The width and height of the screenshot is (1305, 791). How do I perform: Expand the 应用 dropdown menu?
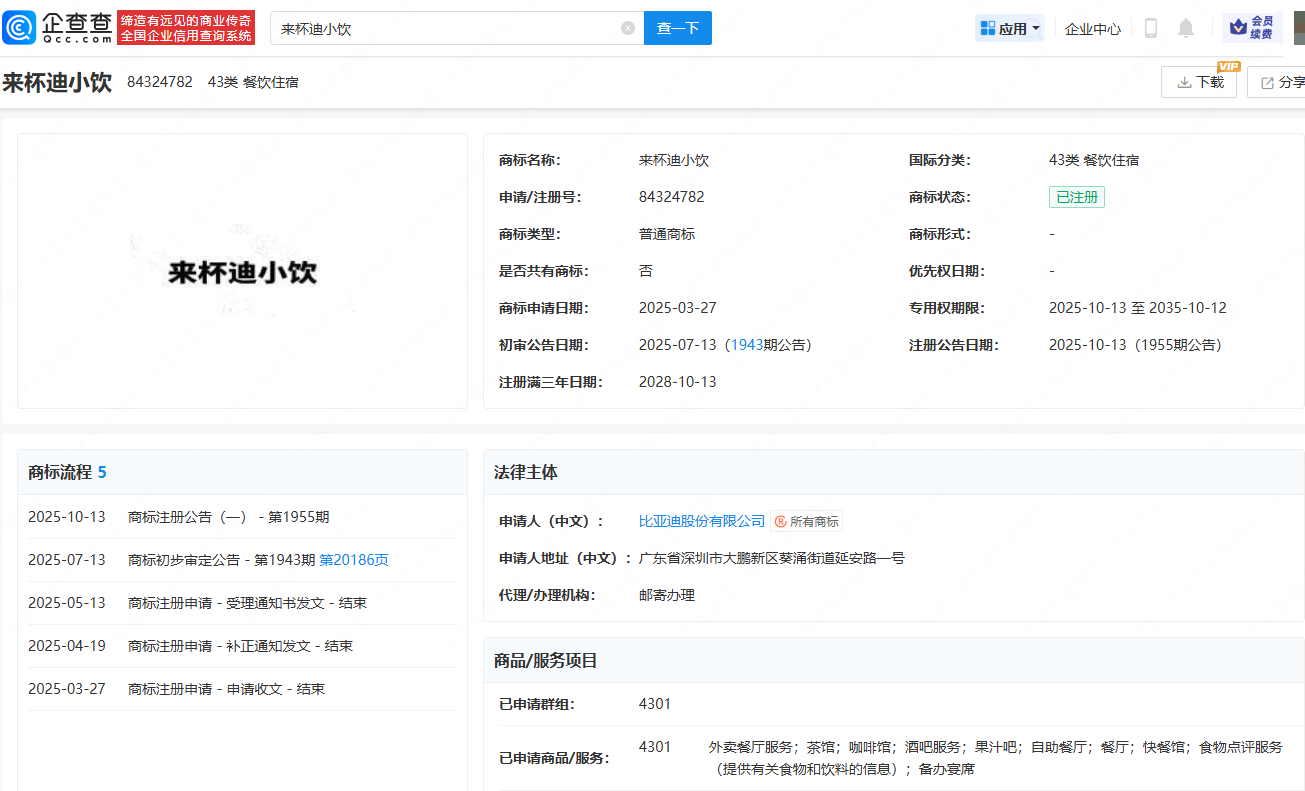click(x=1010, y=29)
